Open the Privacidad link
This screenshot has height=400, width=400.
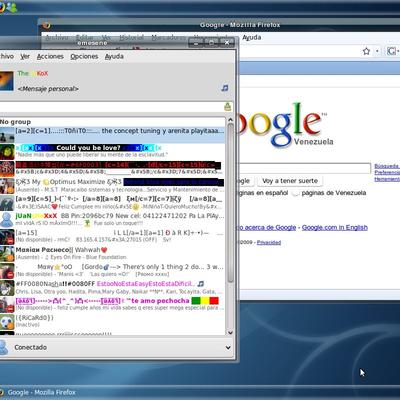click(269, 242)
